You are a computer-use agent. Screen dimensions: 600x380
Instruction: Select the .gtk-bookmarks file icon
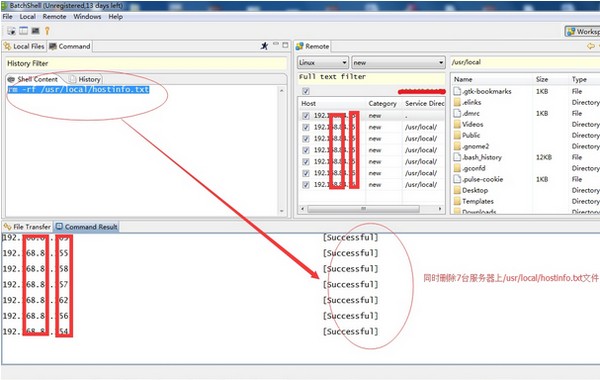coord(457,91)
